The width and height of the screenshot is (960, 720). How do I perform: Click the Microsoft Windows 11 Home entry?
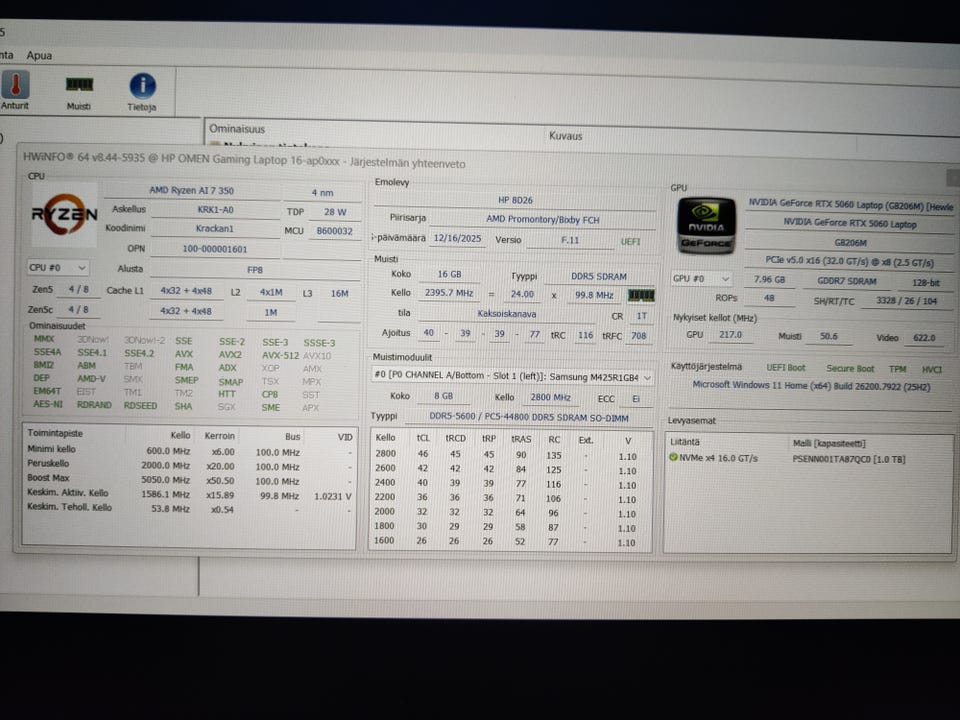pos(811,386)
